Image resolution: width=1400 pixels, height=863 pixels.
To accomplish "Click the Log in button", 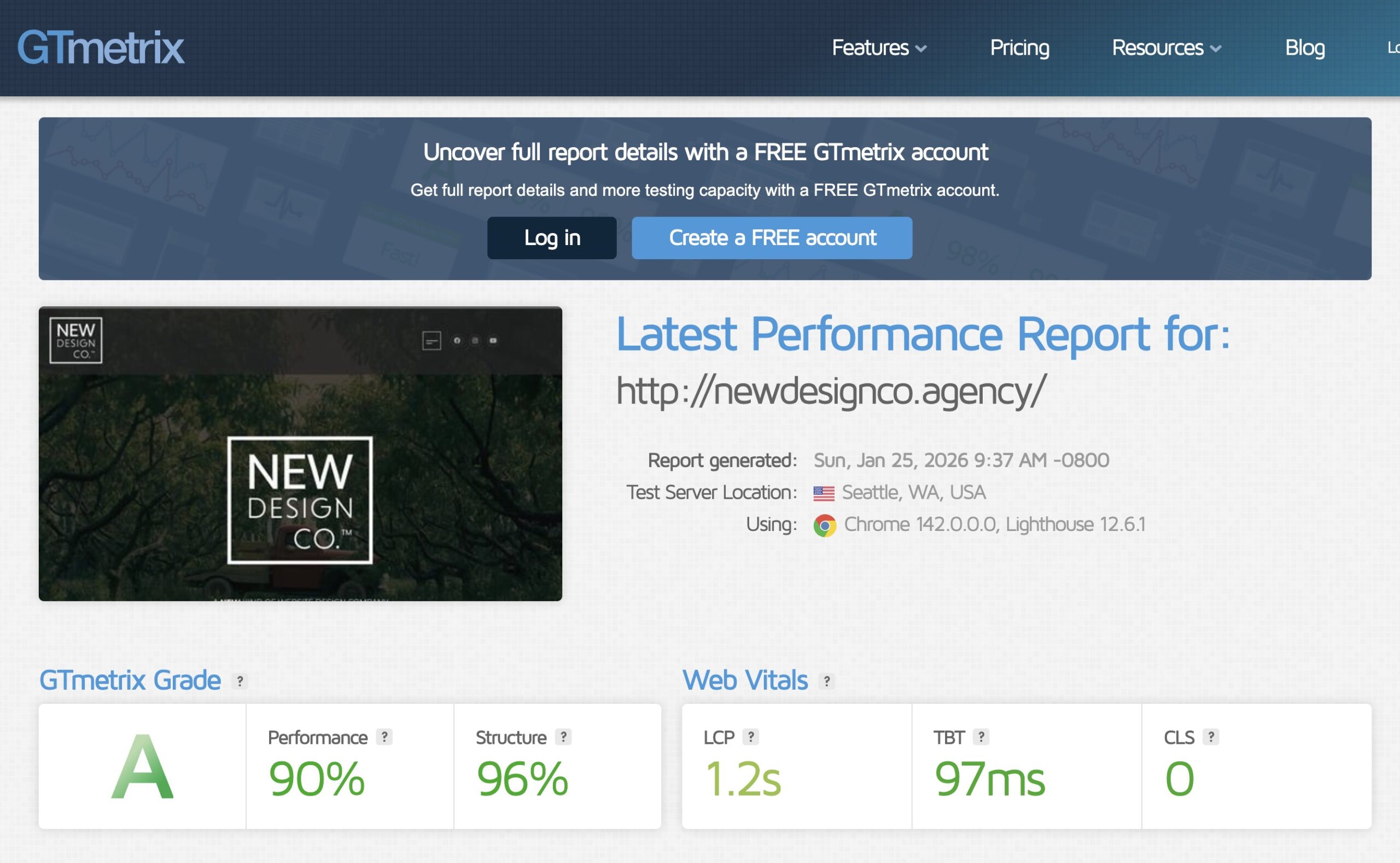I will coord(551,238).
